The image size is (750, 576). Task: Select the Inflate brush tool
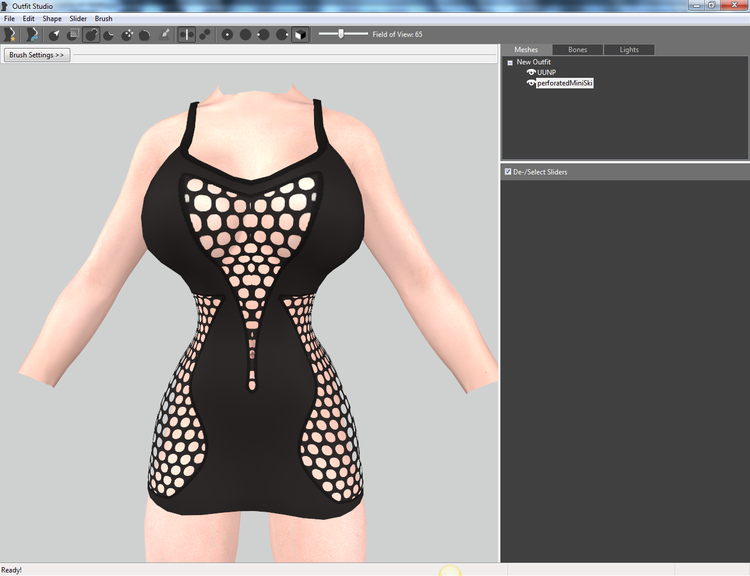(91, 34)
